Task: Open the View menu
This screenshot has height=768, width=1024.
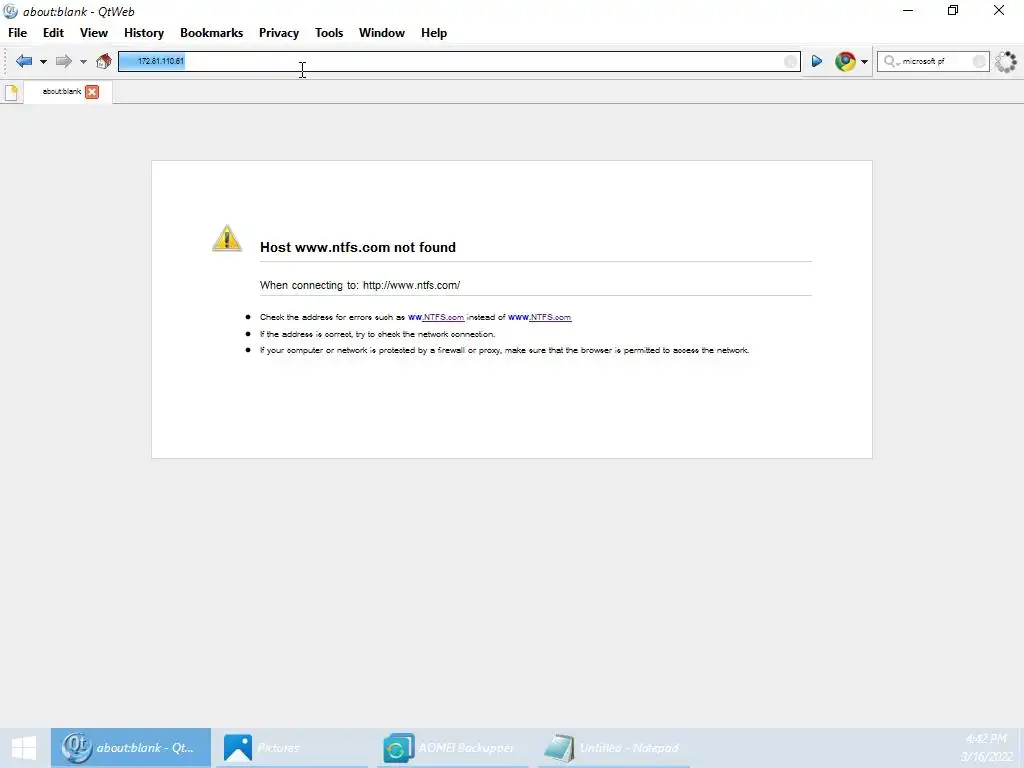Action: pos(94,33)
